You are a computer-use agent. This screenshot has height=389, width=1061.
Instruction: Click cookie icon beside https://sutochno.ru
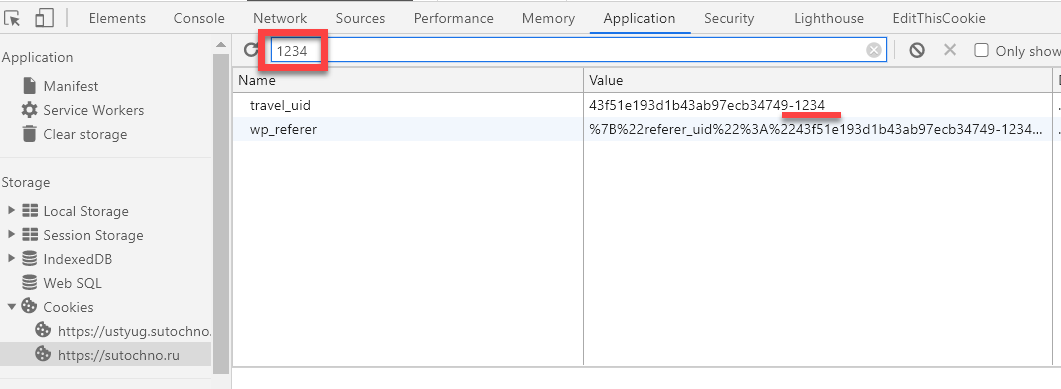tap(43, 354)
